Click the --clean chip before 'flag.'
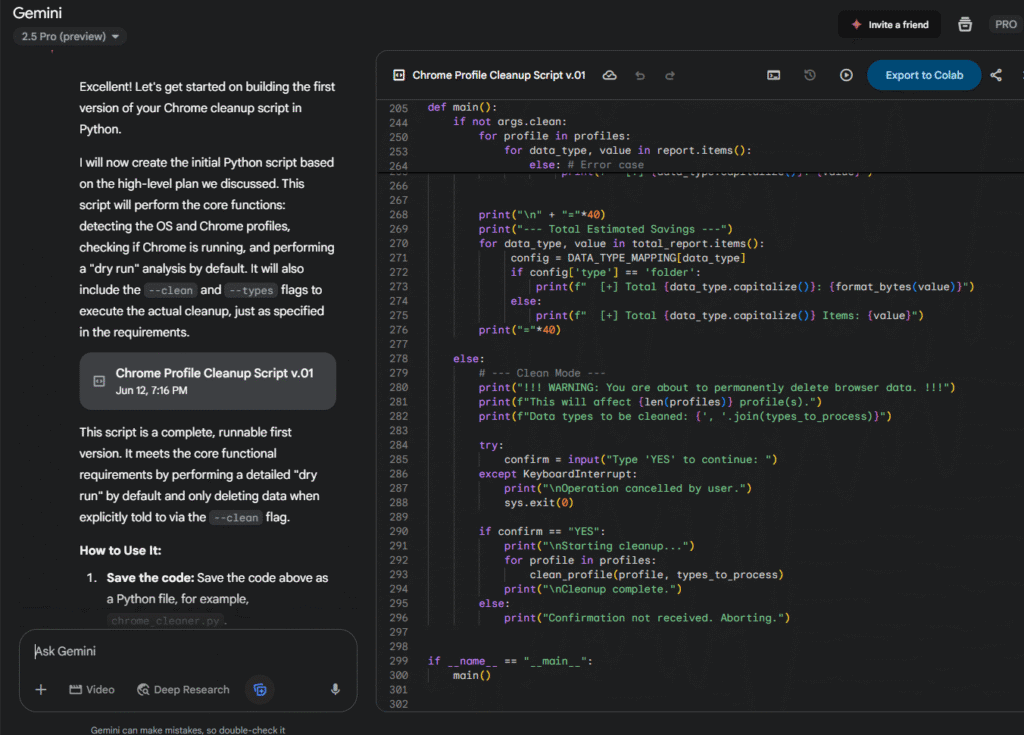The width and height of the screenshot is (1024, 735). (x=236, y=517)
